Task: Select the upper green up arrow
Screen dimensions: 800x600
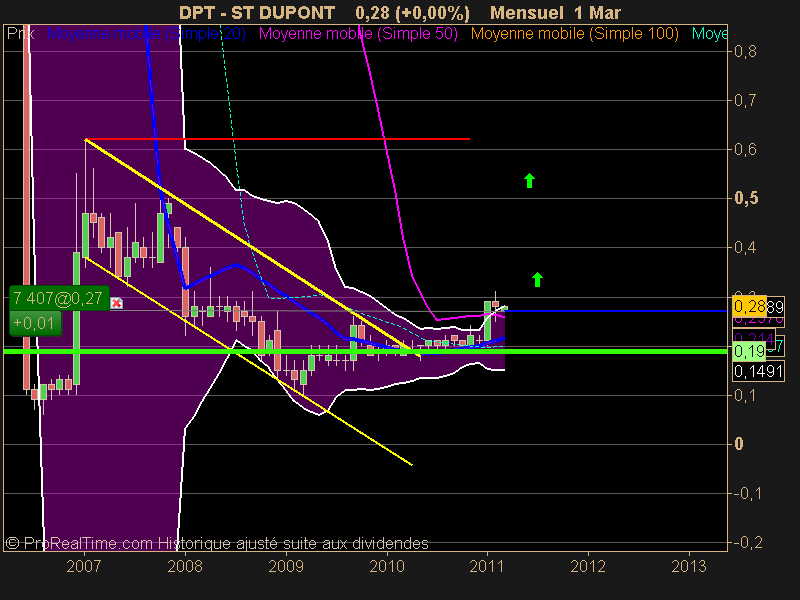Action: coord(529,181)
